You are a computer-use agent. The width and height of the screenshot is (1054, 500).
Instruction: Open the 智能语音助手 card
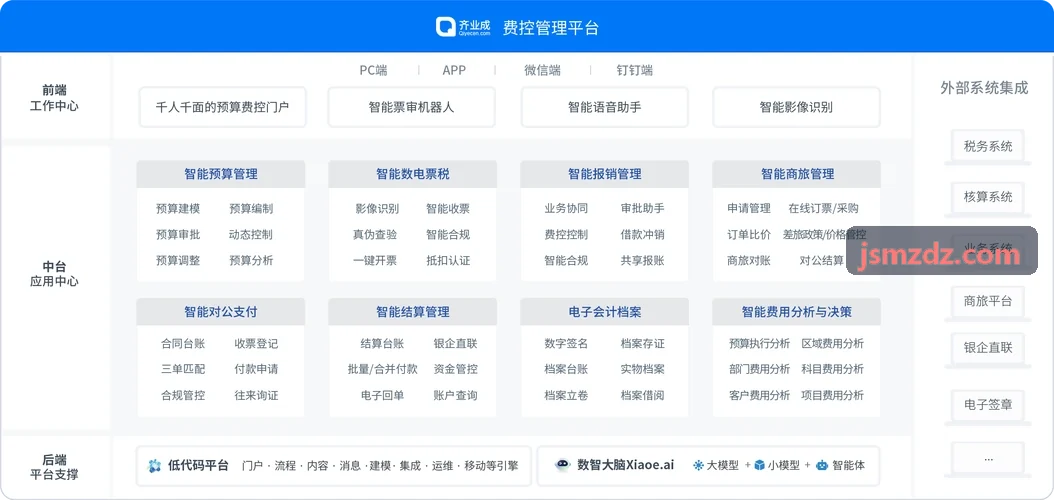604,107
